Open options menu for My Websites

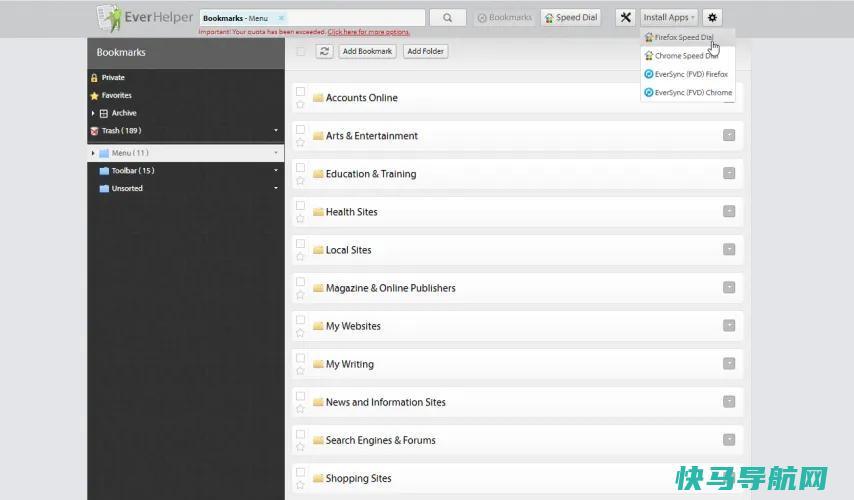click(x=729, y=325)
